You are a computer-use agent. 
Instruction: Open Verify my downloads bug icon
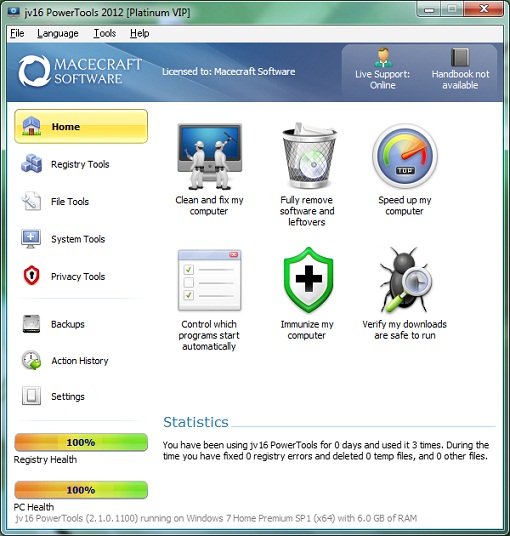click(x=404, y=280)
